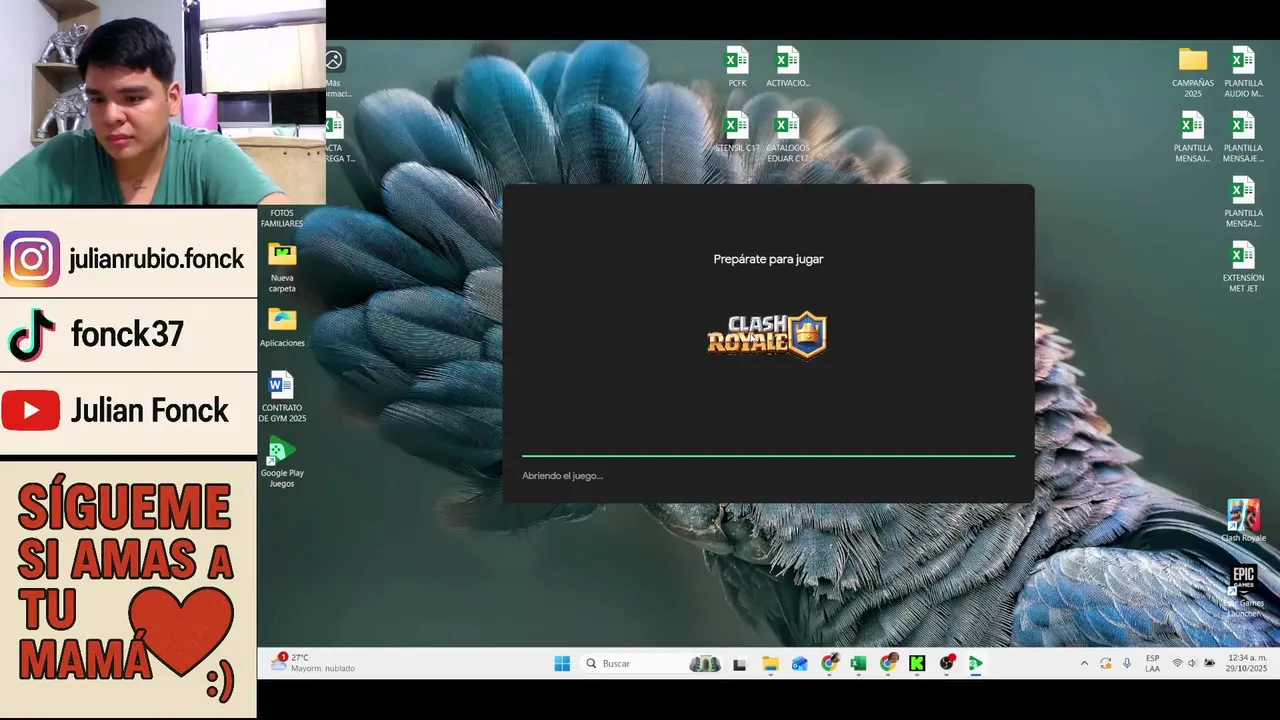Viewport: 1280px width, 720px height.
Task: Open Chrome icon between Excel and Kick
Action: pos(888,663)
